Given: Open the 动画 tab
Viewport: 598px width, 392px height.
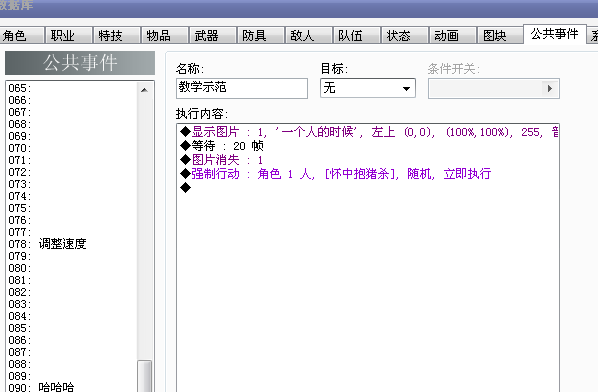Looking at the screenshot, I should click(453, 35).
